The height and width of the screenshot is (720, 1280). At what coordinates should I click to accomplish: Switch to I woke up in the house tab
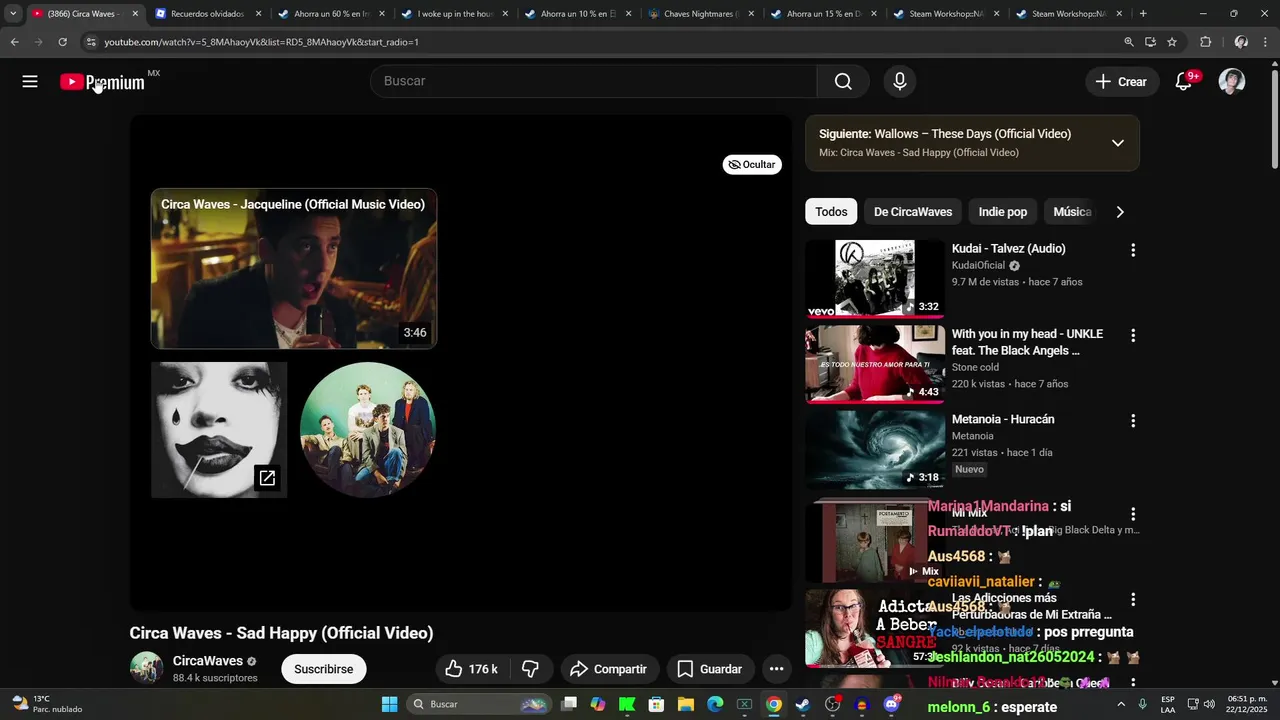coord(454,14)
